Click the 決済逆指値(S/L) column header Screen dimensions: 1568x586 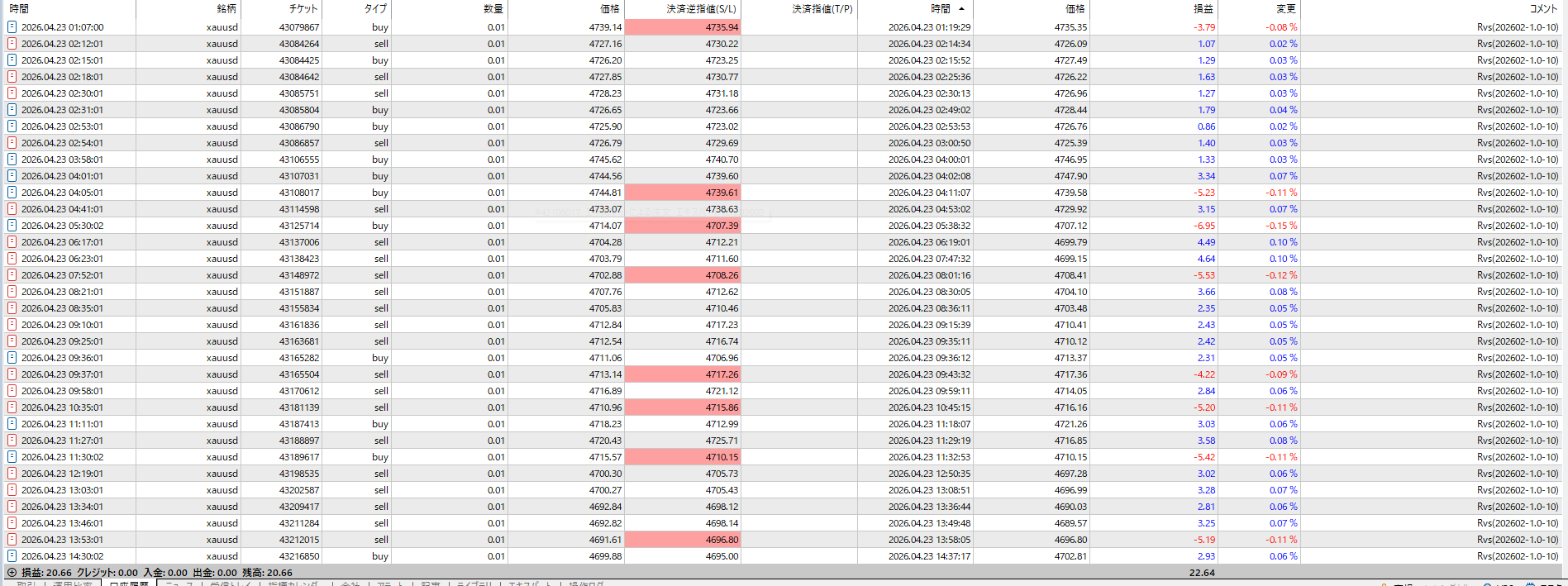pos(701,9)
